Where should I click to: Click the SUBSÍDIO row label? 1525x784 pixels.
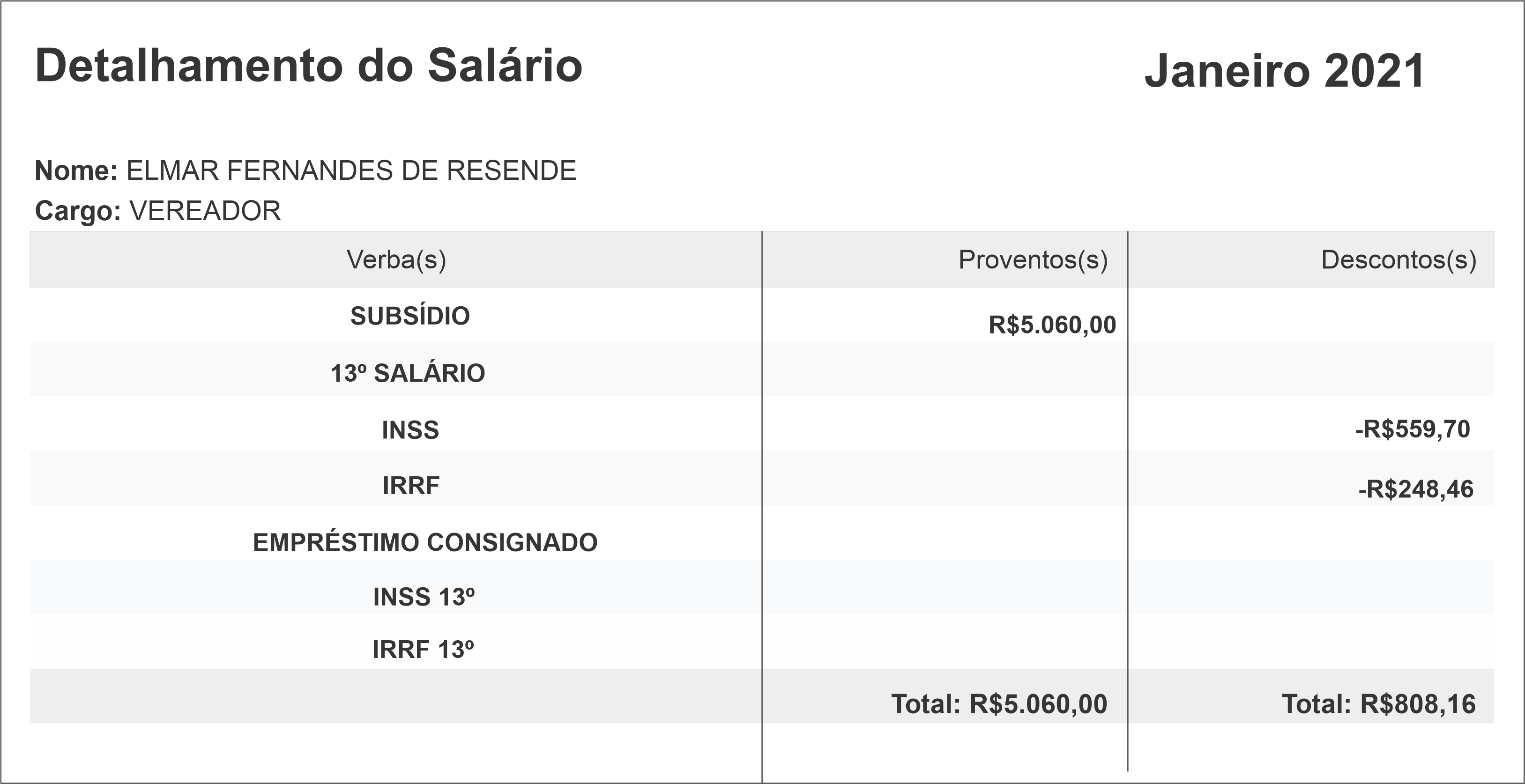click(409, 316)
